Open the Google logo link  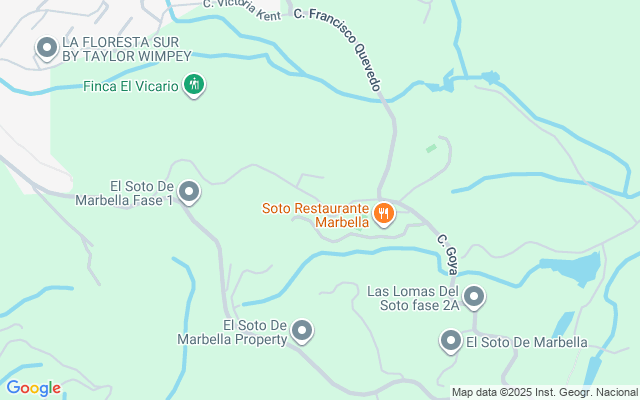point(33,388)
